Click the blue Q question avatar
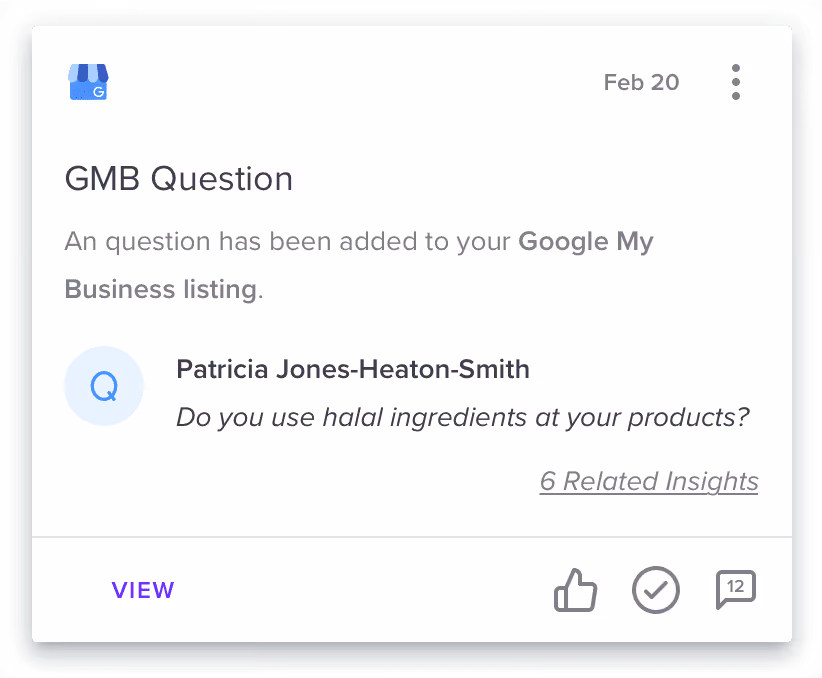Screen dimensions: 822x678 pyautogui.click(x=104, y=386)
